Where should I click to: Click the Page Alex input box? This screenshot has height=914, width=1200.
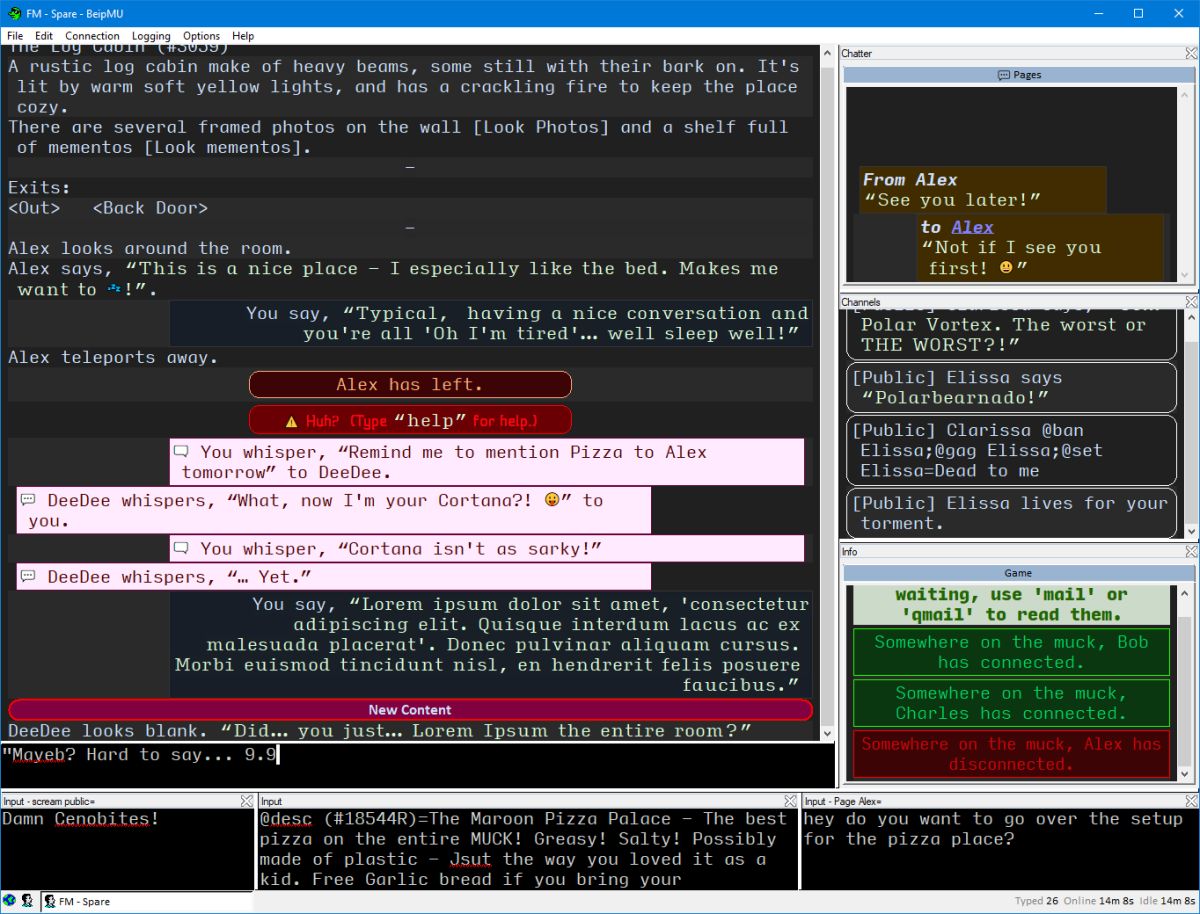[x=1000, y=849]
